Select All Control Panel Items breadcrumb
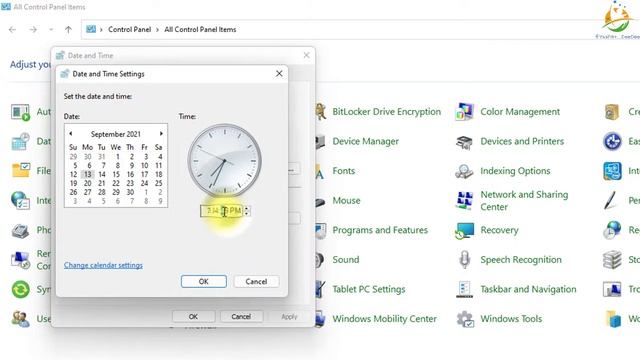The height and width of the screenshot is (360, 640). (x=200, y=29)
